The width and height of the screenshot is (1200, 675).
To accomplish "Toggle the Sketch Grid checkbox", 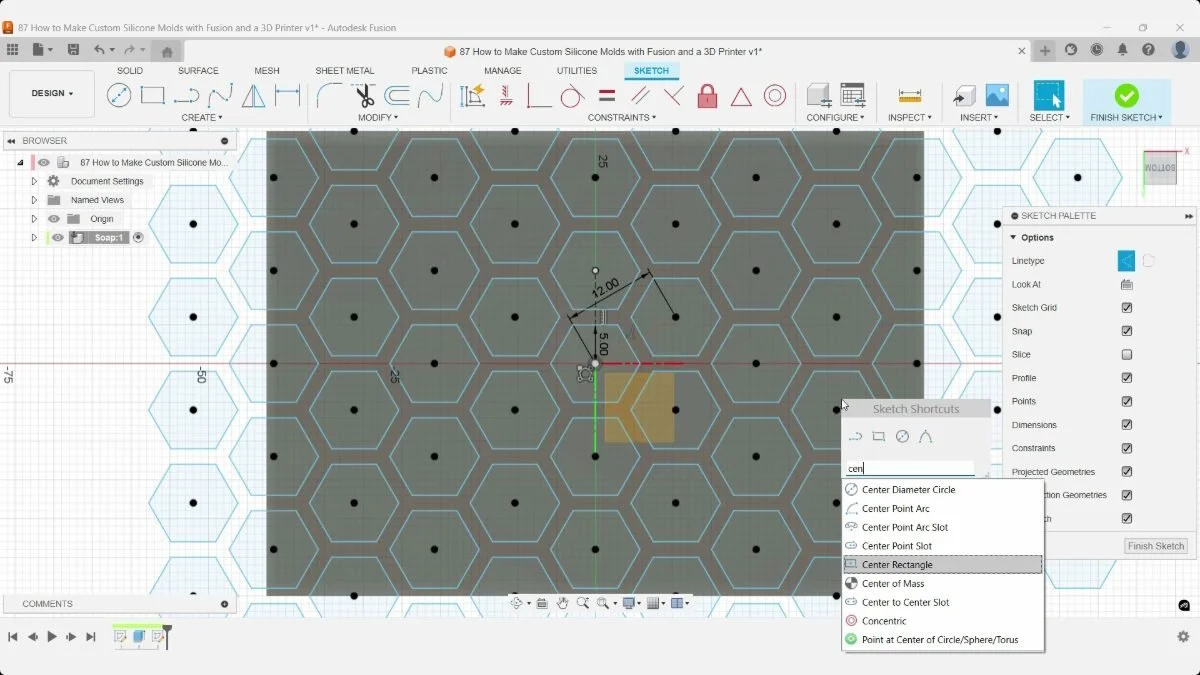I will (x=1127, y=308).
